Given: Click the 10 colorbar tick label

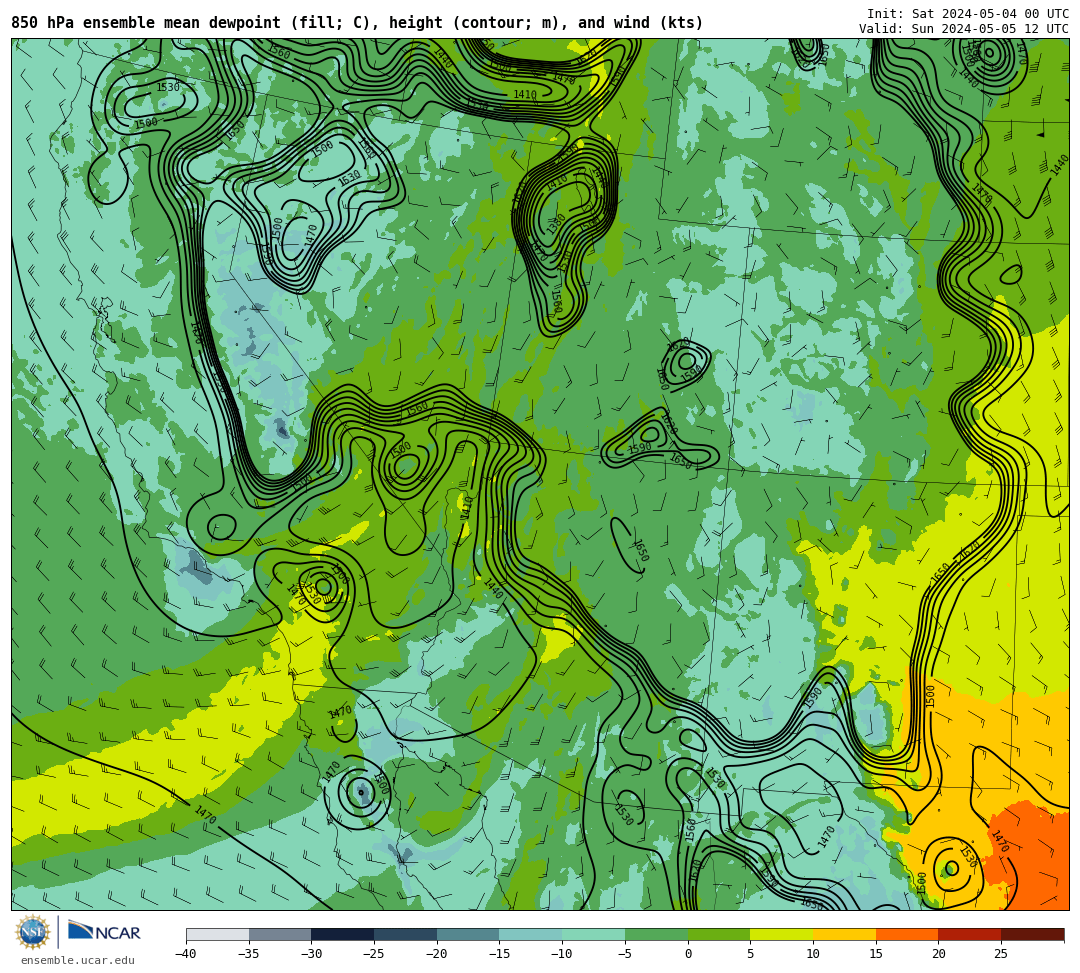Looking at the screenshot, I should coord(813,954).
